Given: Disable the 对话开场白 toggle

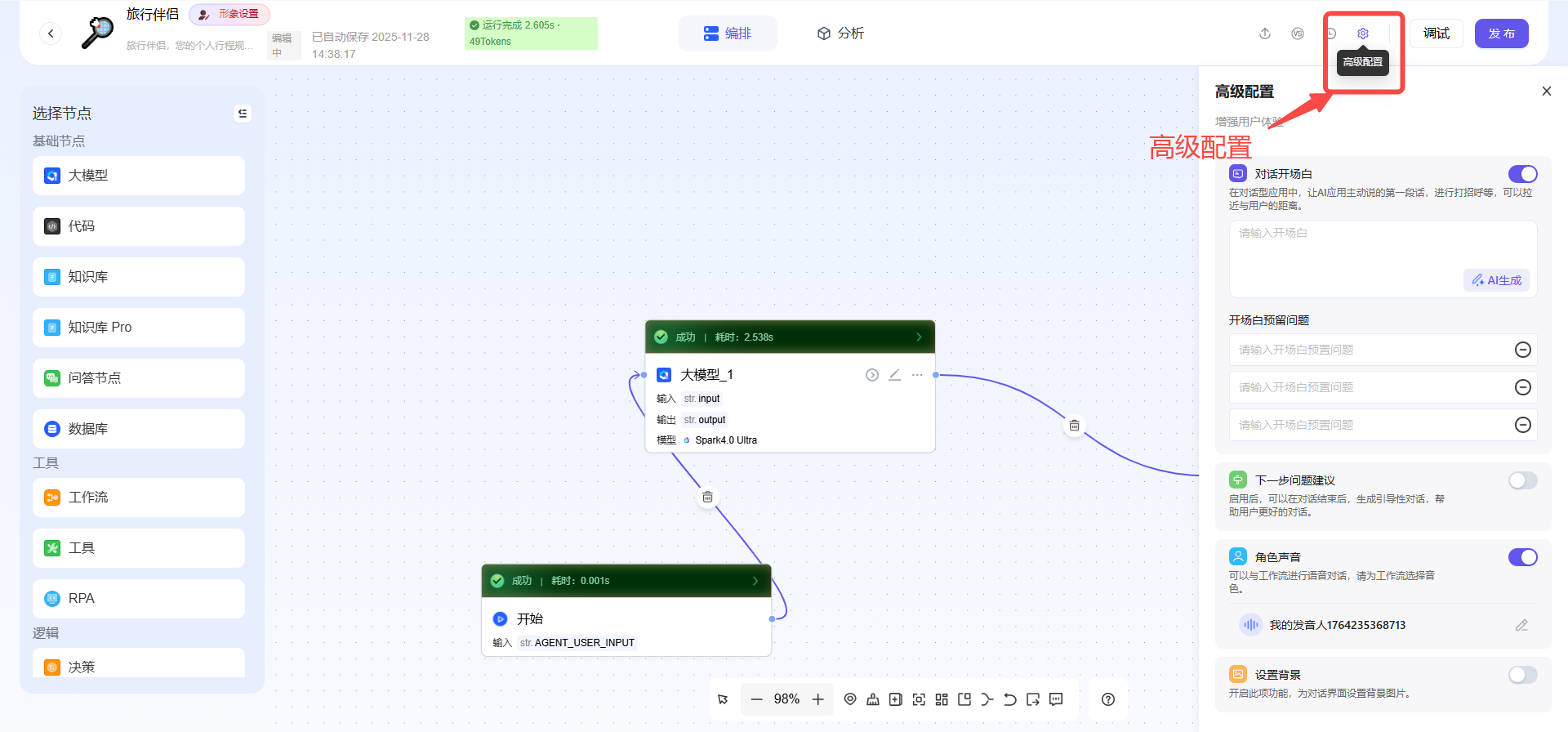Looking at the screenshot, I should point(1522,174).
